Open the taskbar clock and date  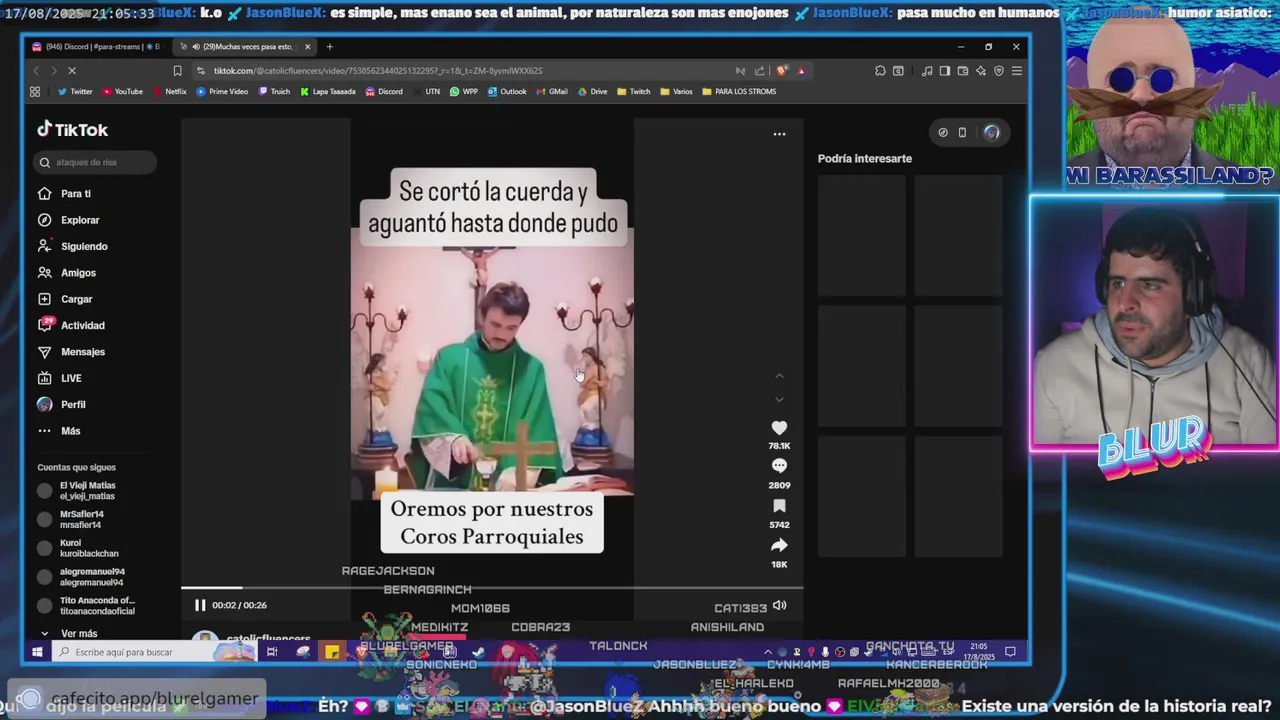tap(980, 652)
